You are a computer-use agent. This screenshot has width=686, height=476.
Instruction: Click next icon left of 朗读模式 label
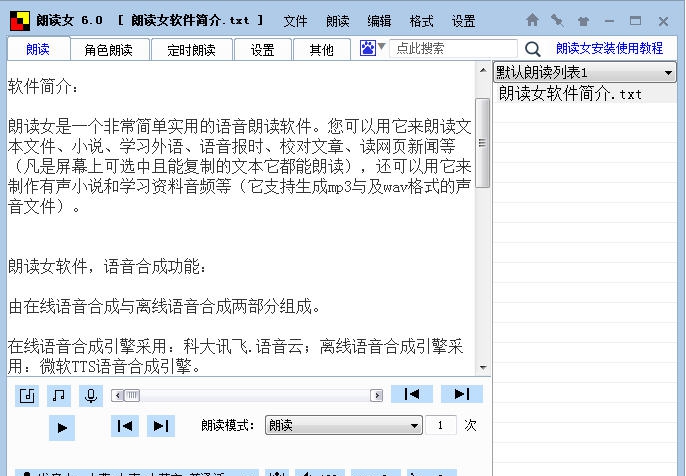(x=161, y=426)
